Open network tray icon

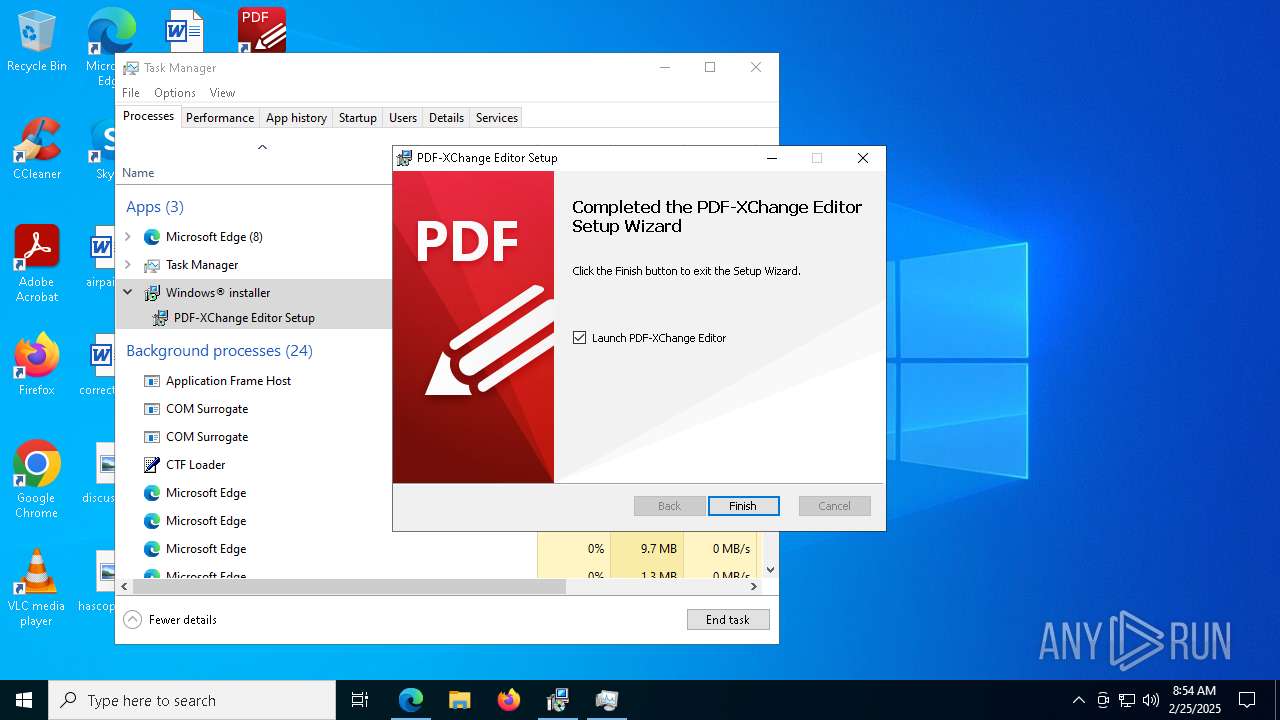(x=1127, y=700)
